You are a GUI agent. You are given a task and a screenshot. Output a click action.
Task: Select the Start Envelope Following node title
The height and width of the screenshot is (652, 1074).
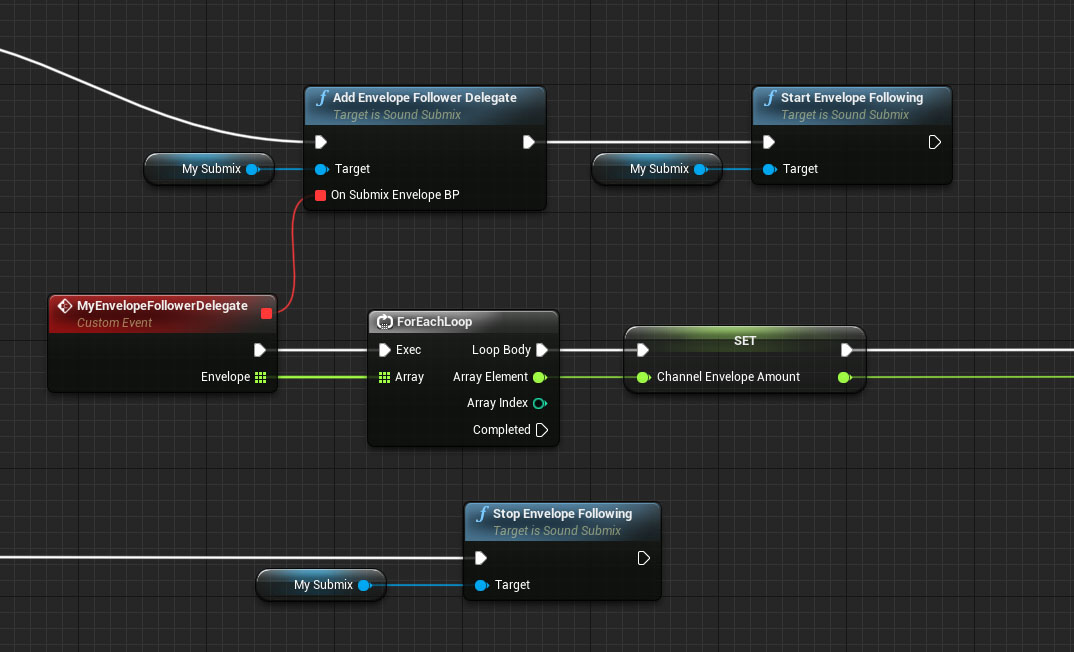852,98
